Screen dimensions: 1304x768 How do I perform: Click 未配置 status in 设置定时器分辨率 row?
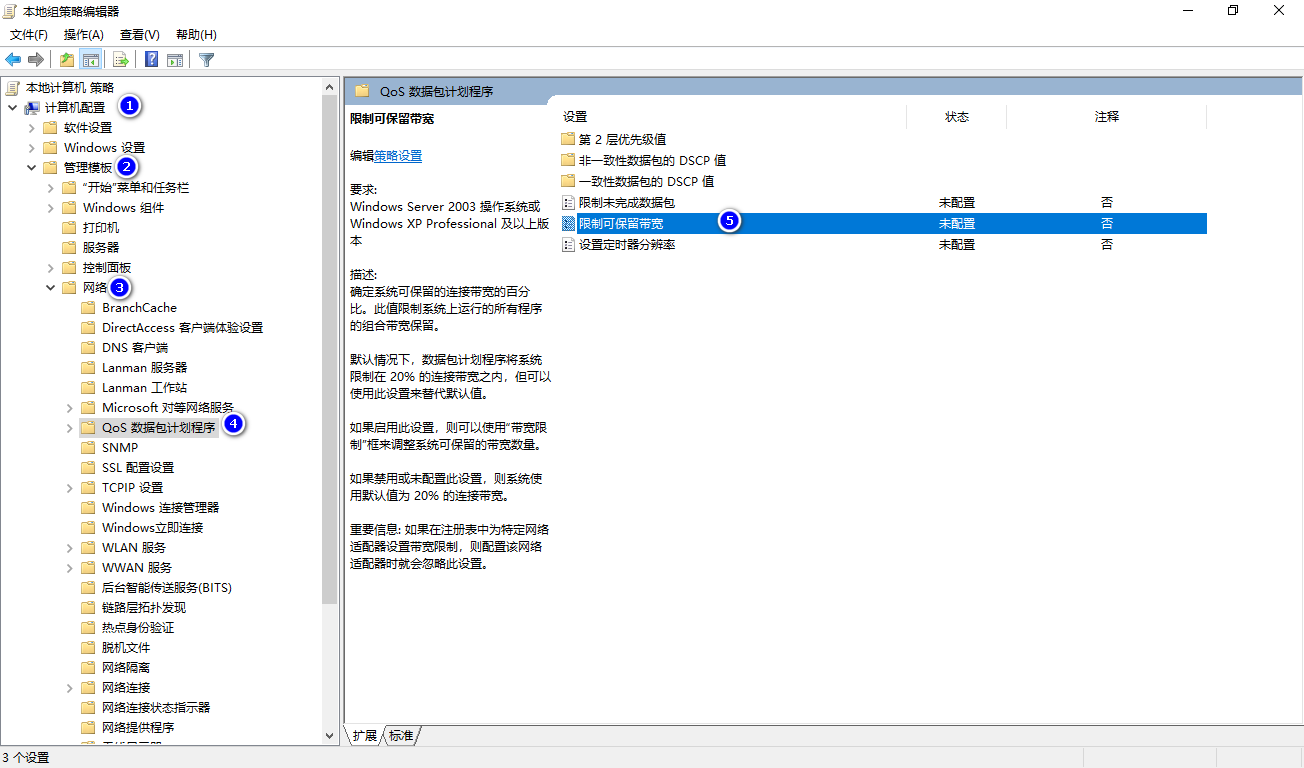coord(957,244)
